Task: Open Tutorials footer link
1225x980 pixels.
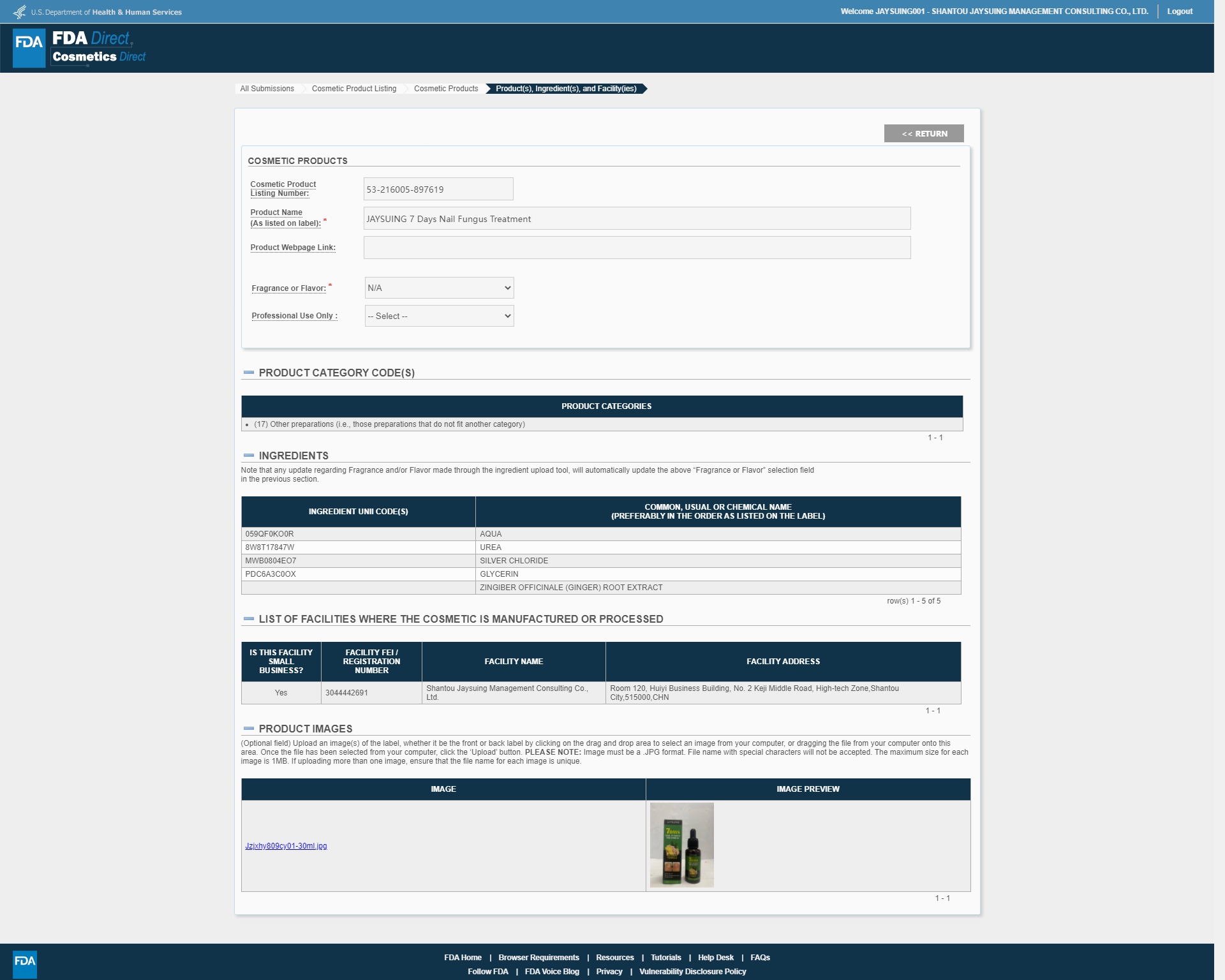Action: [665, 958]
